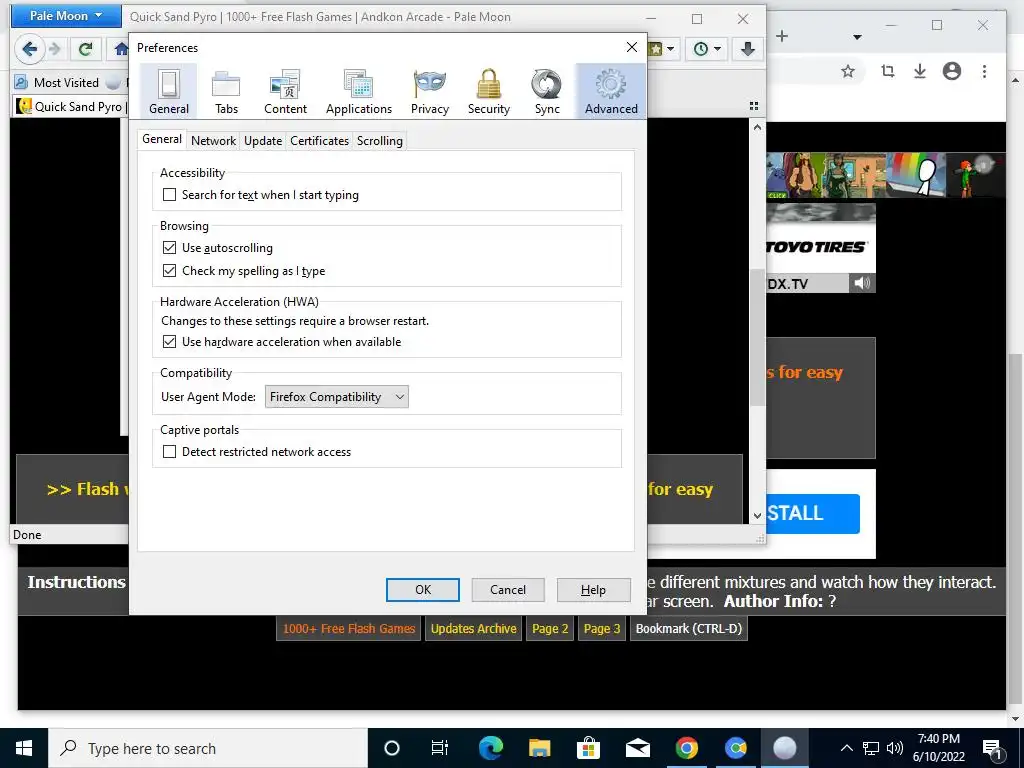1024x768 pixels.
Task: Open the Security padlock pane
Action: 488,91
